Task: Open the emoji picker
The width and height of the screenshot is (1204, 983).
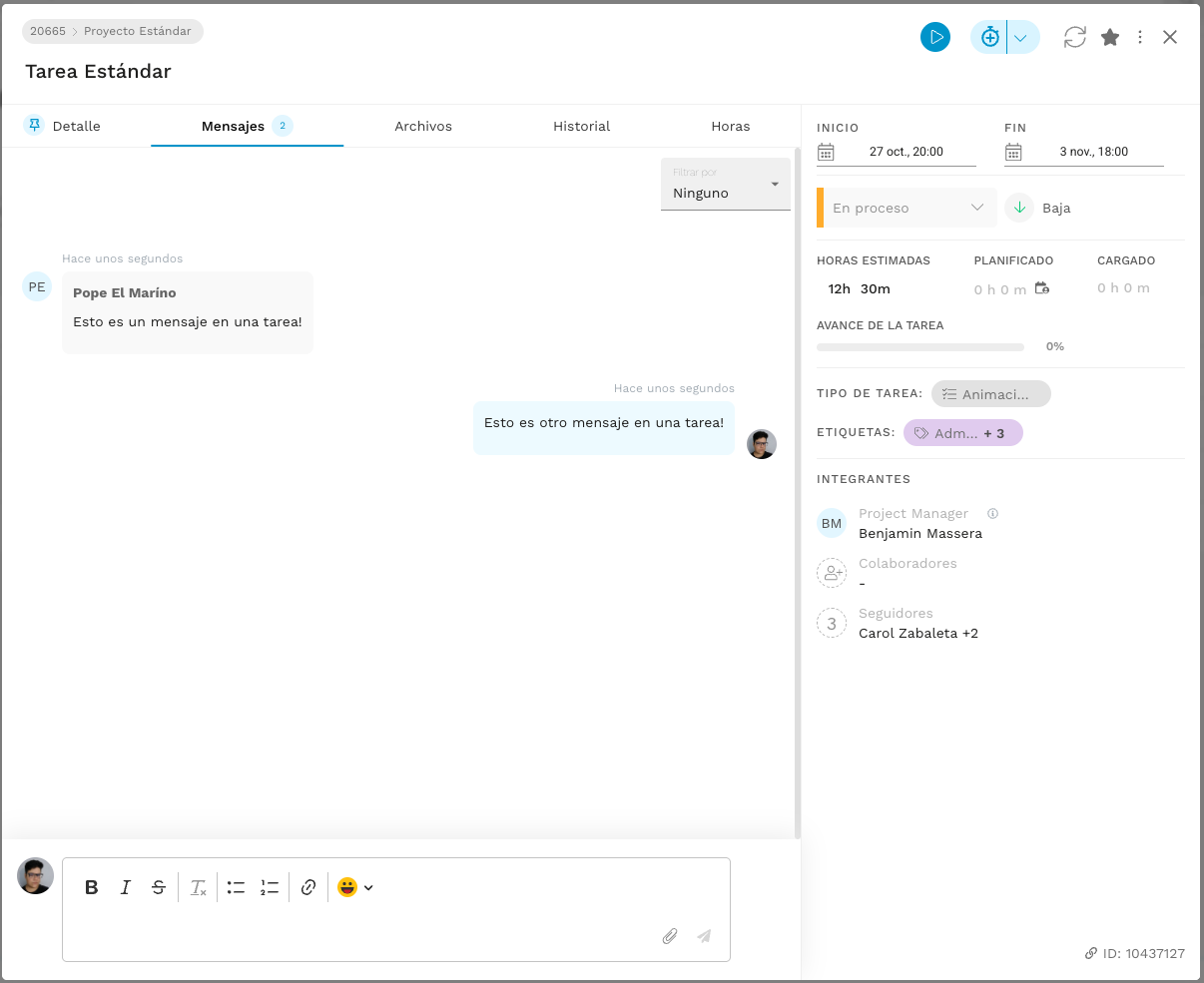Action: [x=354, y=887]
